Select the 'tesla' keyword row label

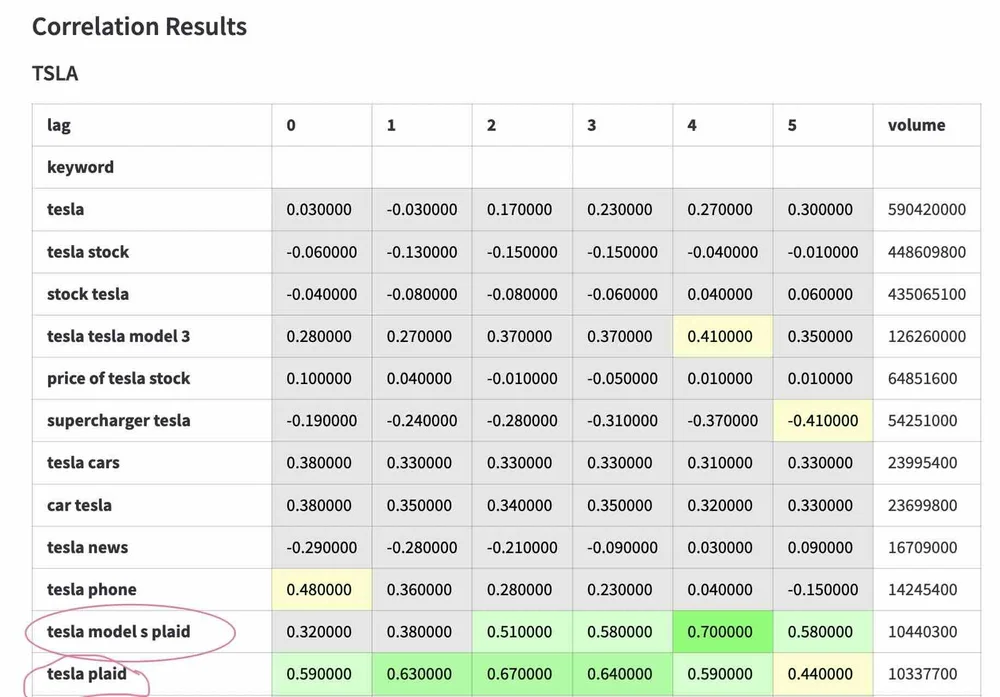(x=152, y=209)
